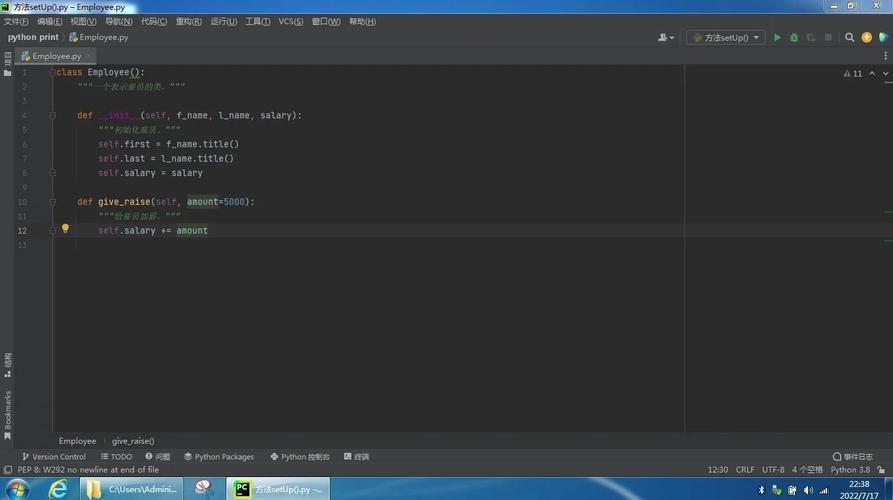Collapse the __init__ method fold marker
893x500 pixels.
tap(52, 116)
